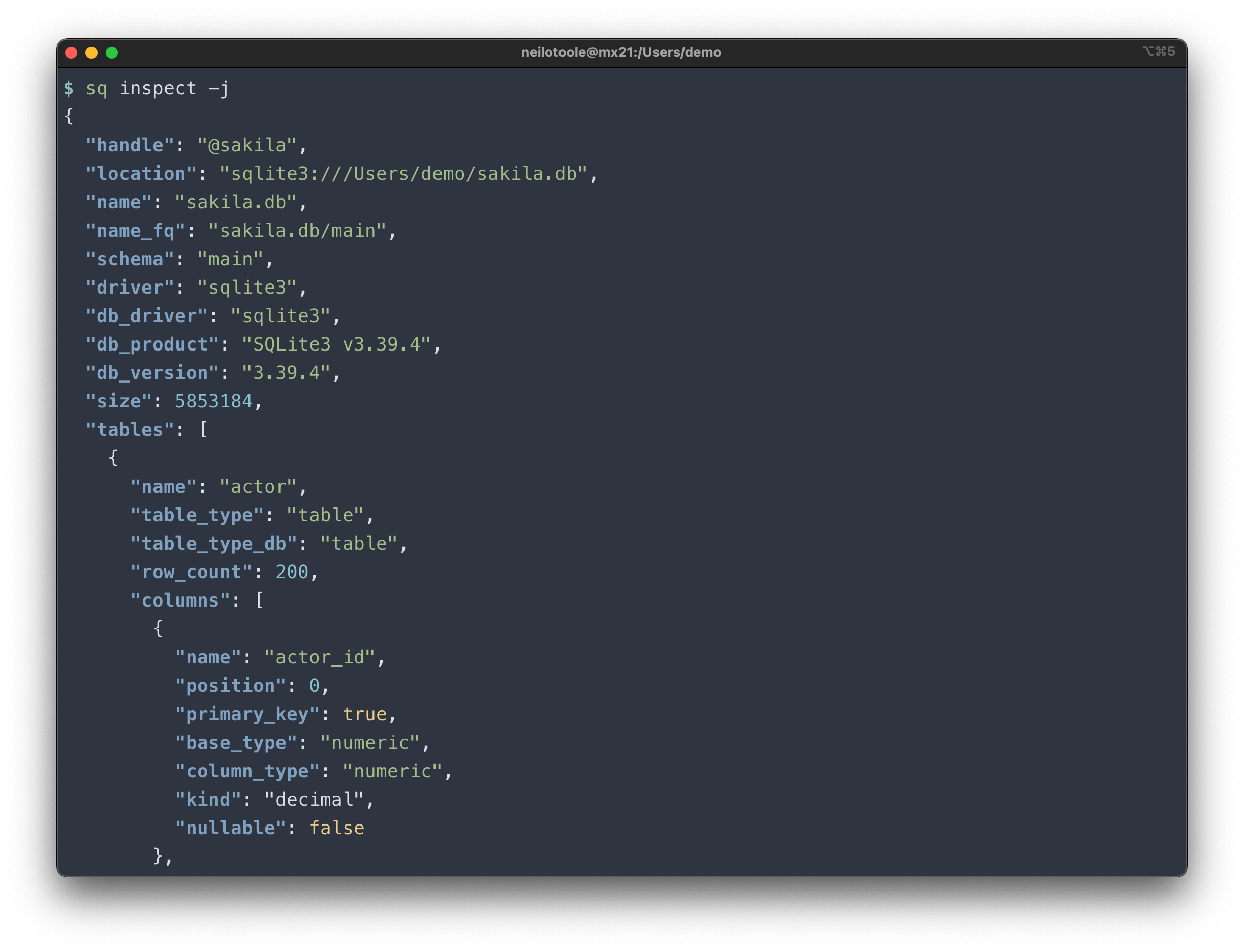Click the green zoom window button
Image resolution: width=1244 pixels, height=952 pixels.
[x=112, y=53]
